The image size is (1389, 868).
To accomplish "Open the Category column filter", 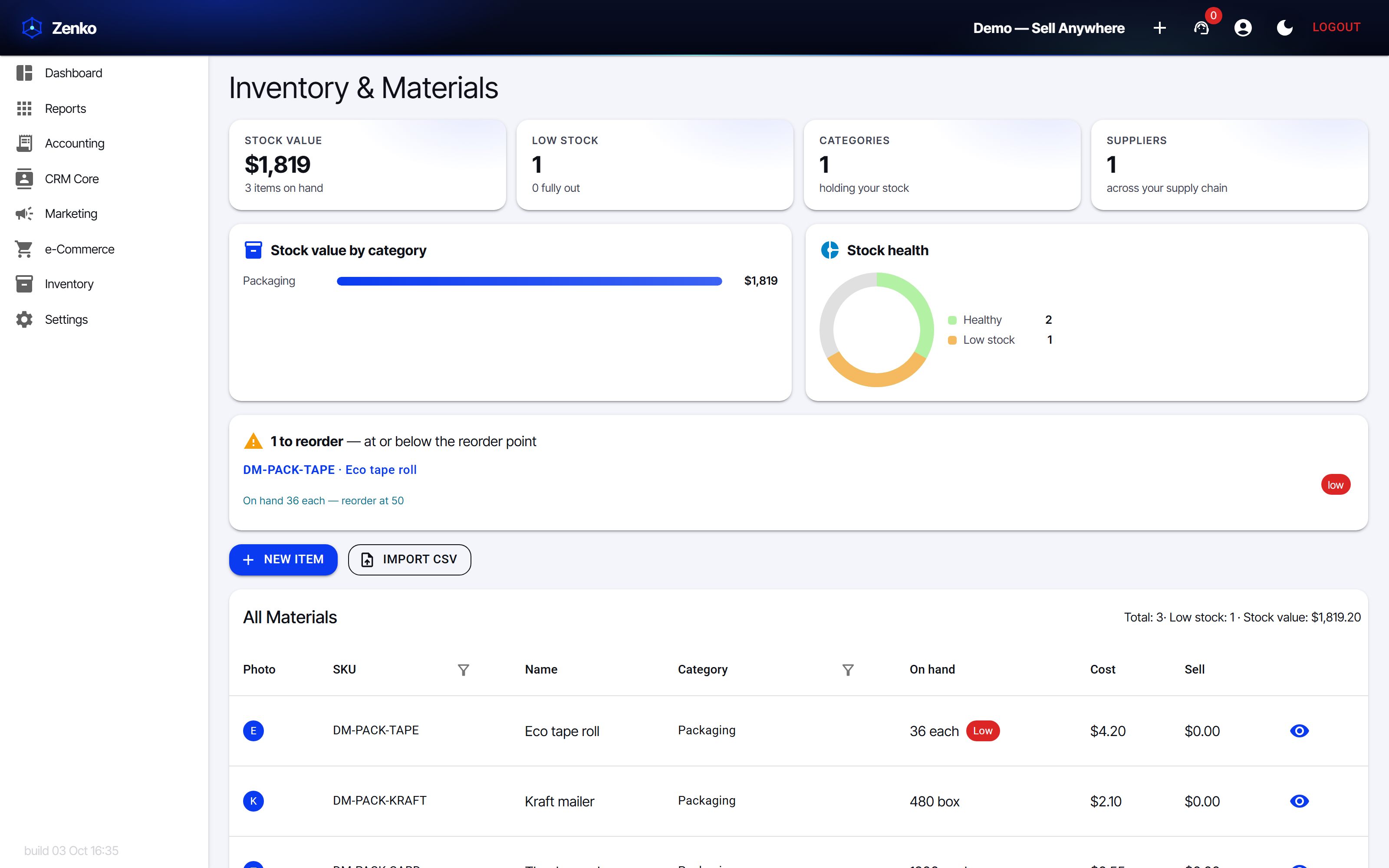I will pos(848,669).
